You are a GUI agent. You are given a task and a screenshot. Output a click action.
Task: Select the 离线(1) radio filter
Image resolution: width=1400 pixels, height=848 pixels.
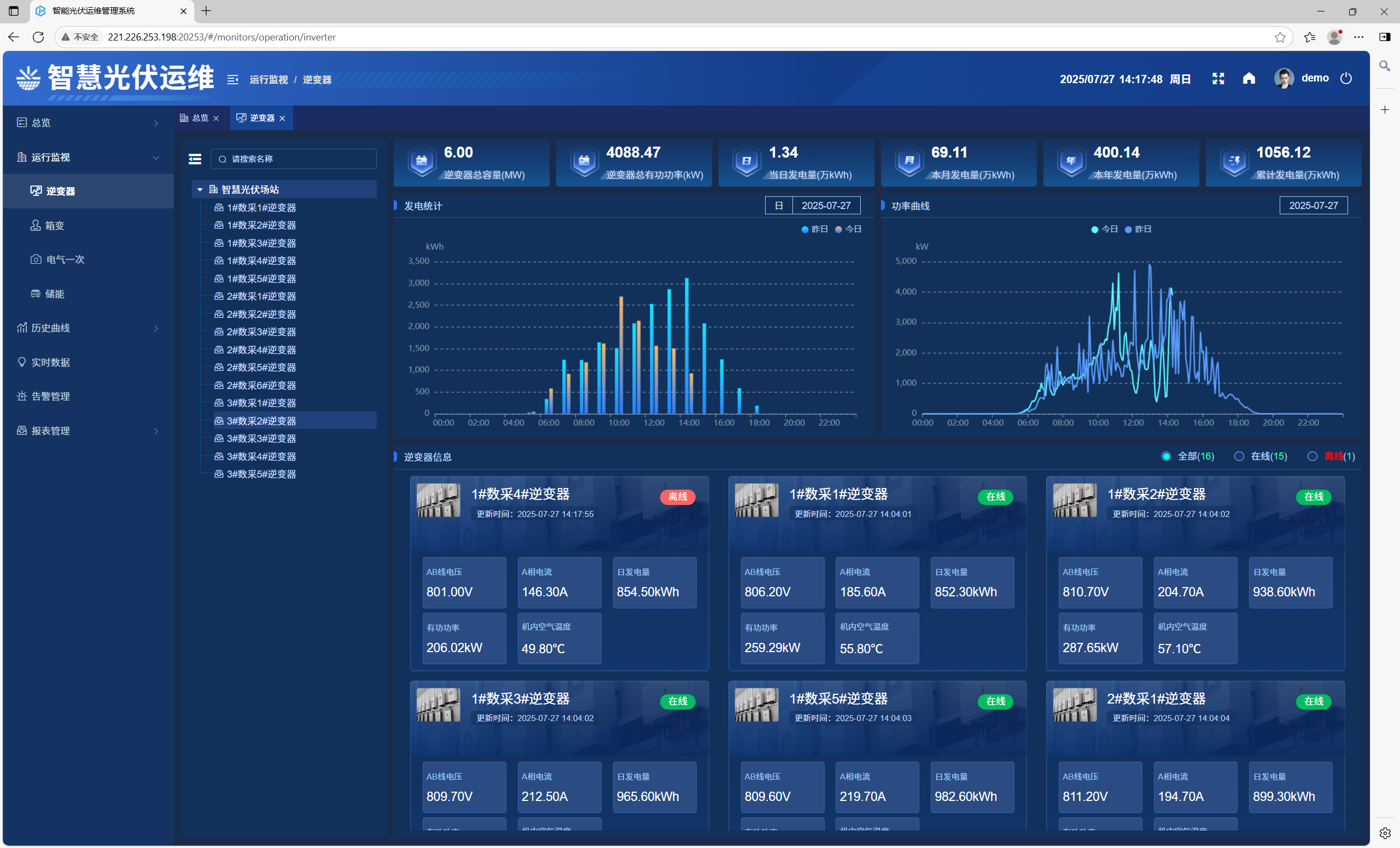1312,456
